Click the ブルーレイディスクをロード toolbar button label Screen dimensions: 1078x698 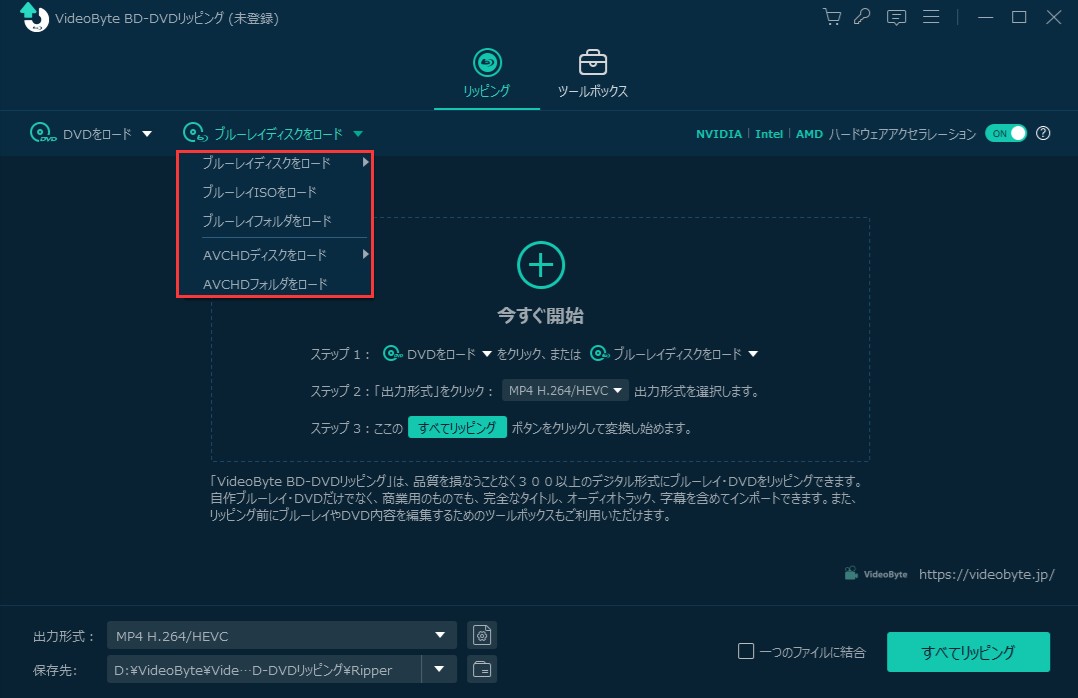278,134
